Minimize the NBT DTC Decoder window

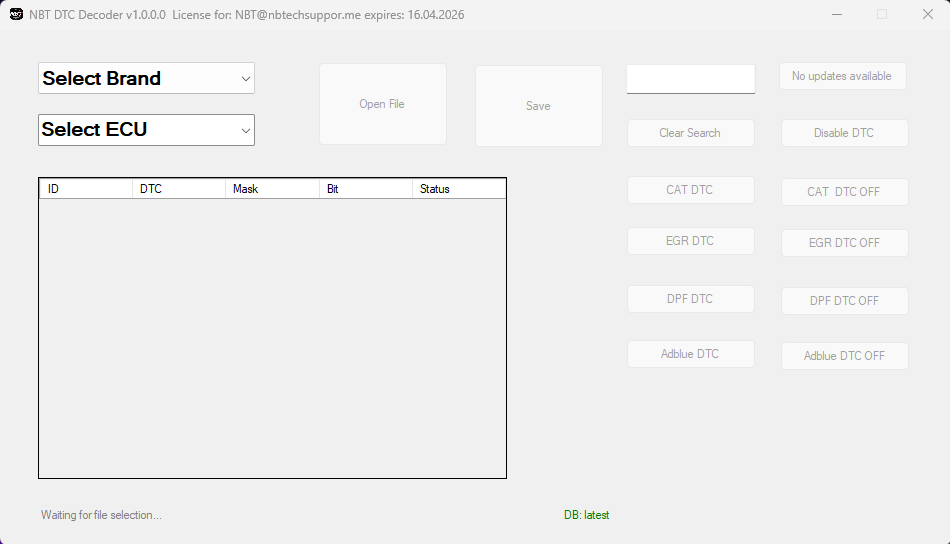[837, 15]
